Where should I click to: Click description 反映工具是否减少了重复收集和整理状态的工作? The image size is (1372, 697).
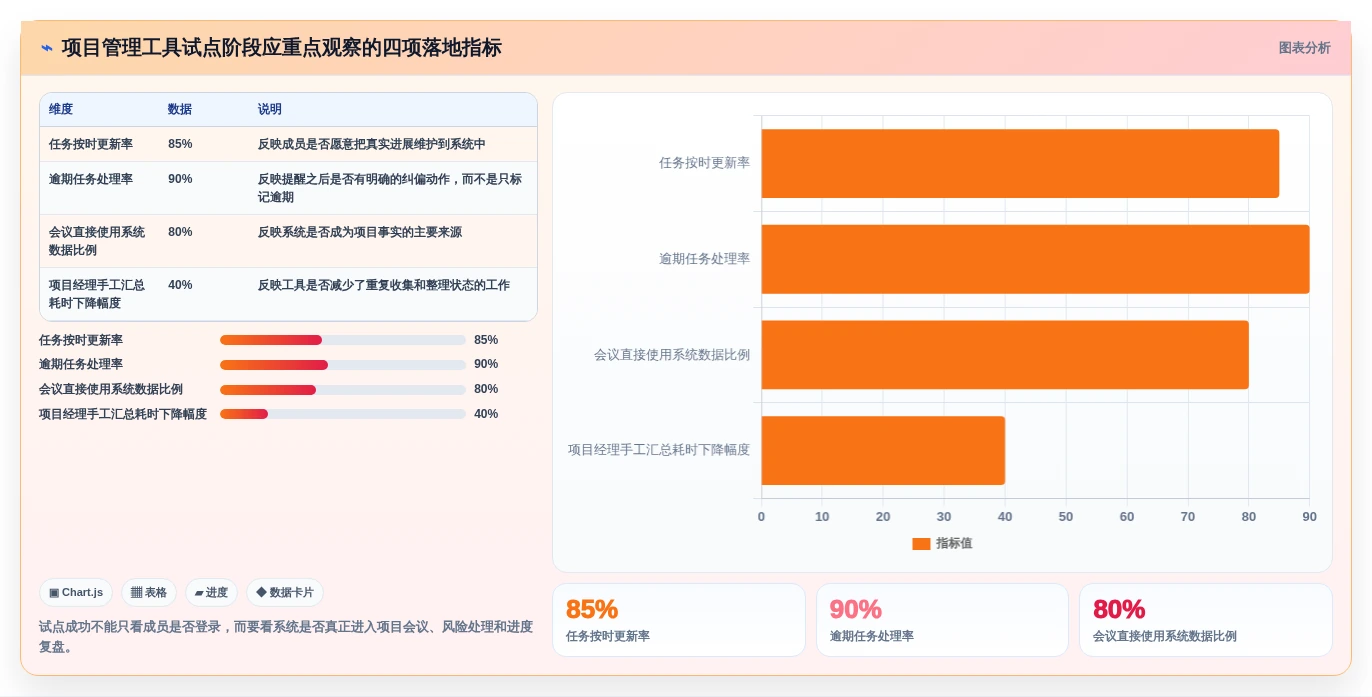[384, 285]
